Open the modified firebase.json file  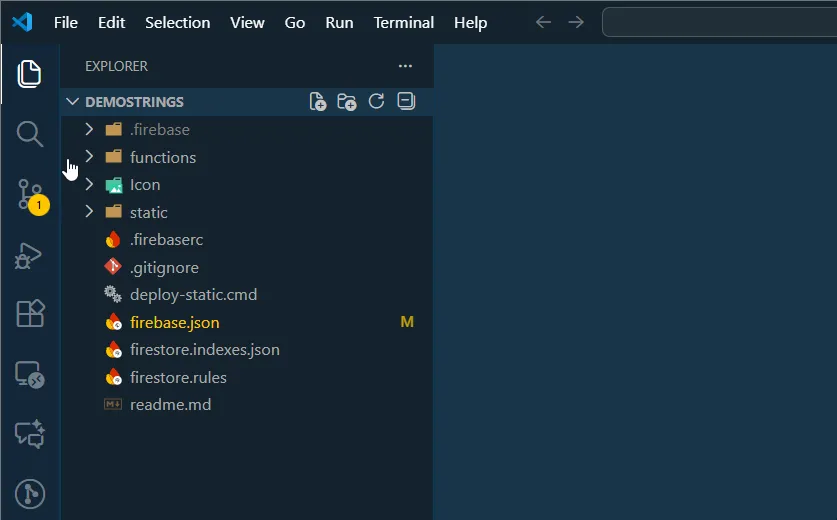pyautogui.click(x=175, y=322)
